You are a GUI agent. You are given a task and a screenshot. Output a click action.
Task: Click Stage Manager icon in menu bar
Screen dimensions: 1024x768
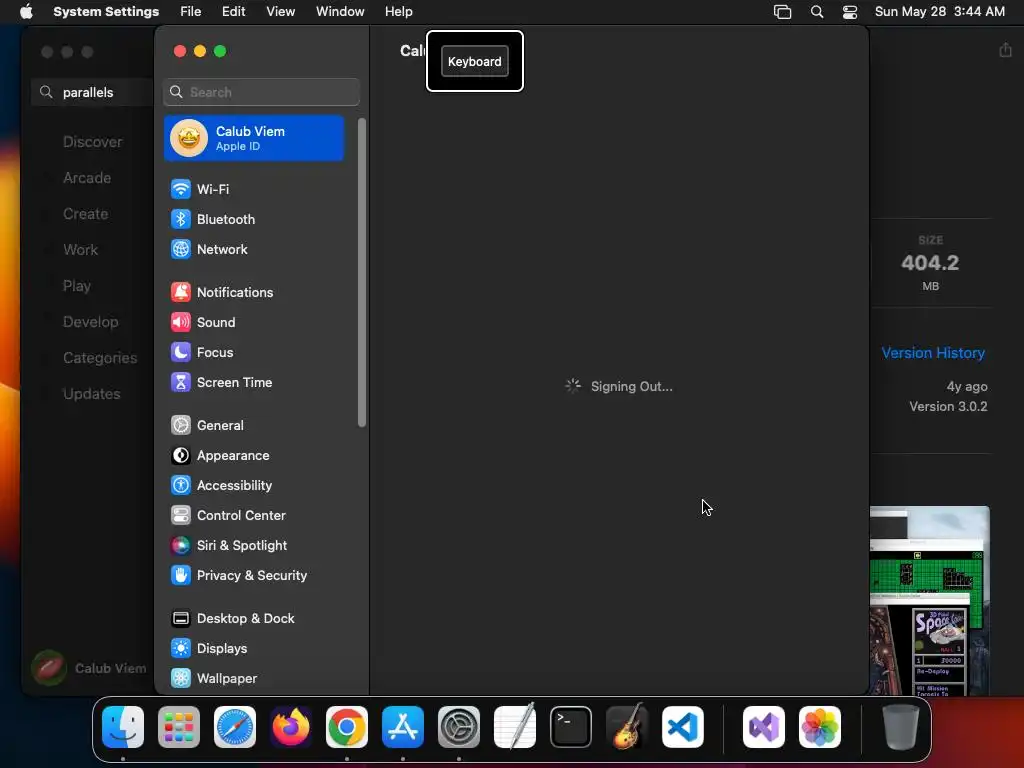pos(782,12)
